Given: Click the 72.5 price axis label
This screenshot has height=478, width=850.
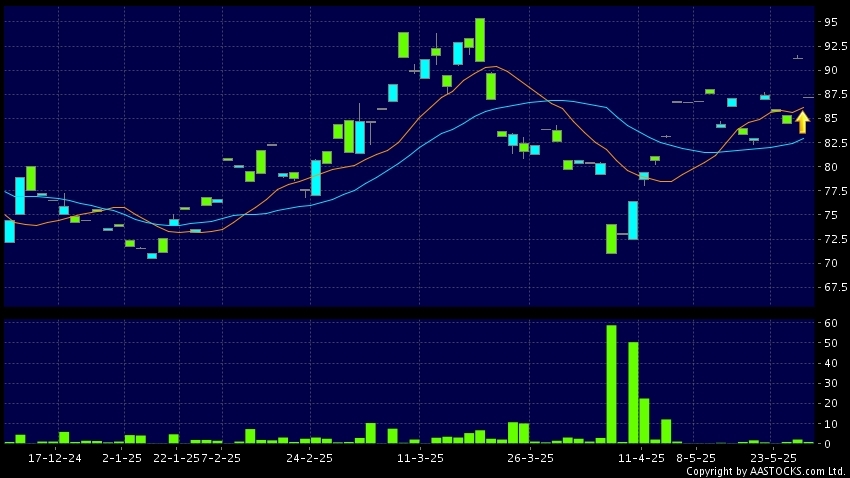Looking at the screenshot, I should pos(836,239).
